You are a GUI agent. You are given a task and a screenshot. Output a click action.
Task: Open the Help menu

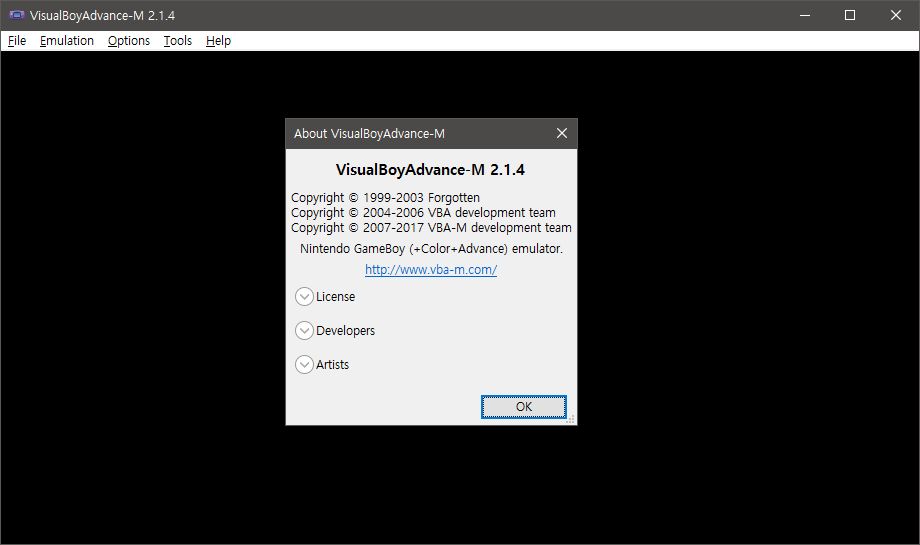[218, 40]
